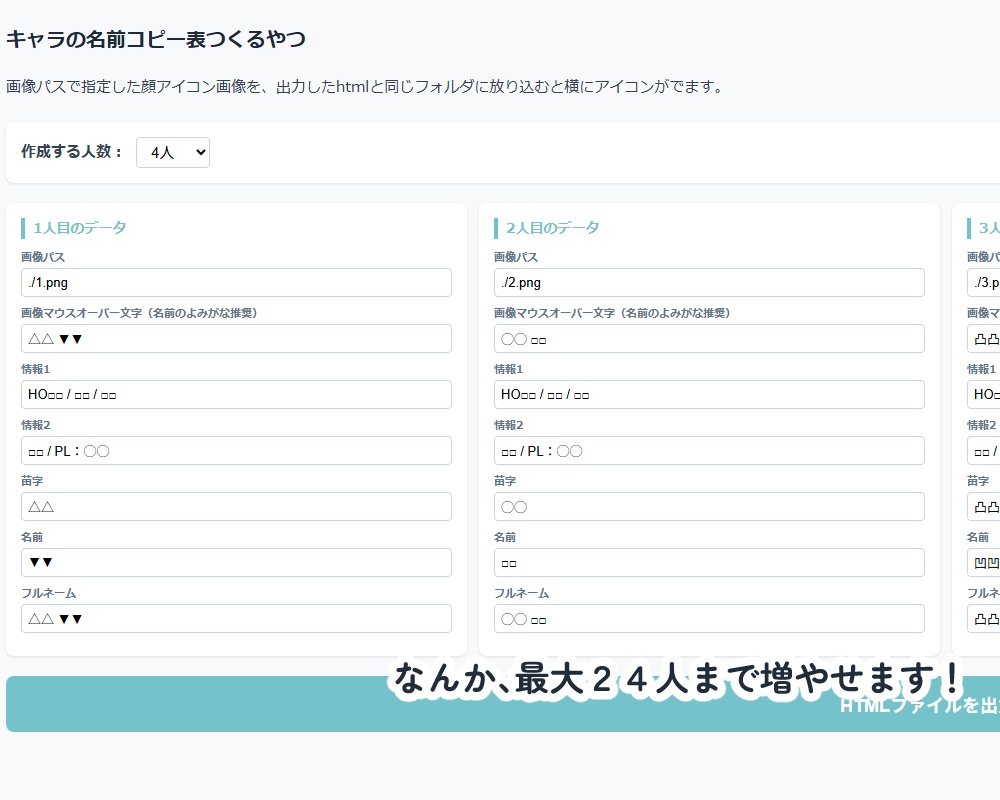Click the 1人目のデータ heading

[80, 228]
